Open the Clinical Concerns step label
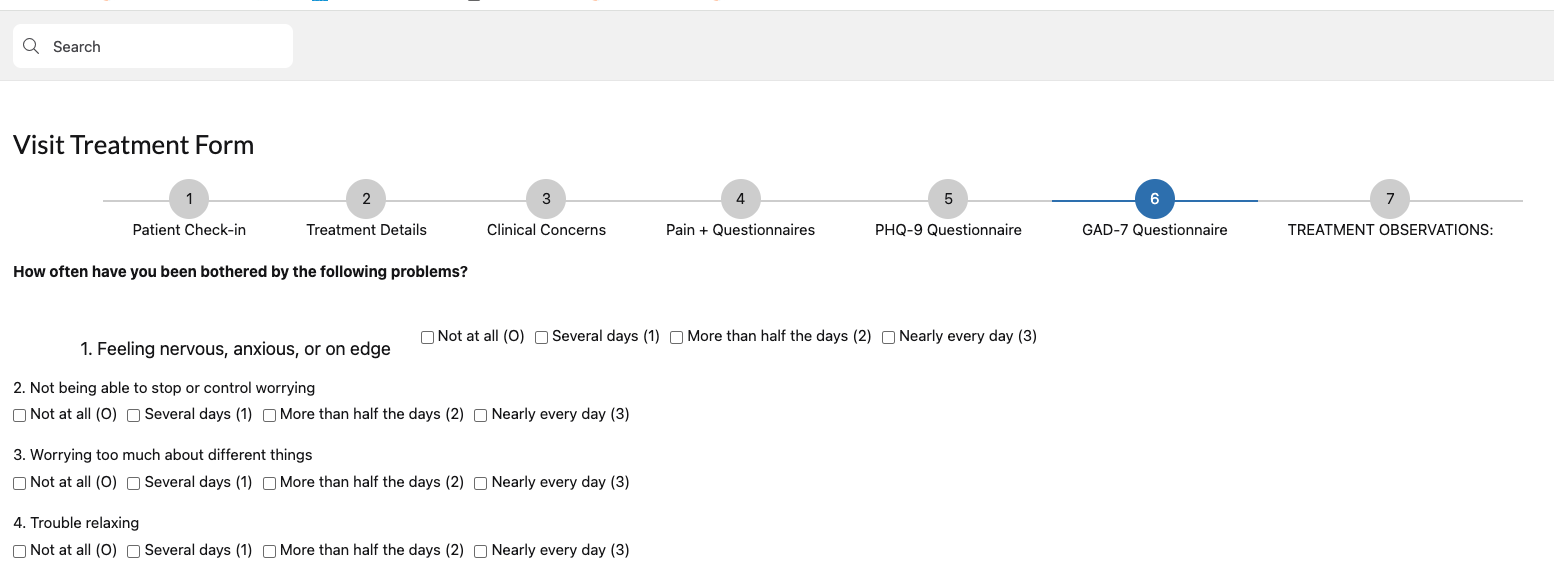1554x572 pixels. point(546,230)
